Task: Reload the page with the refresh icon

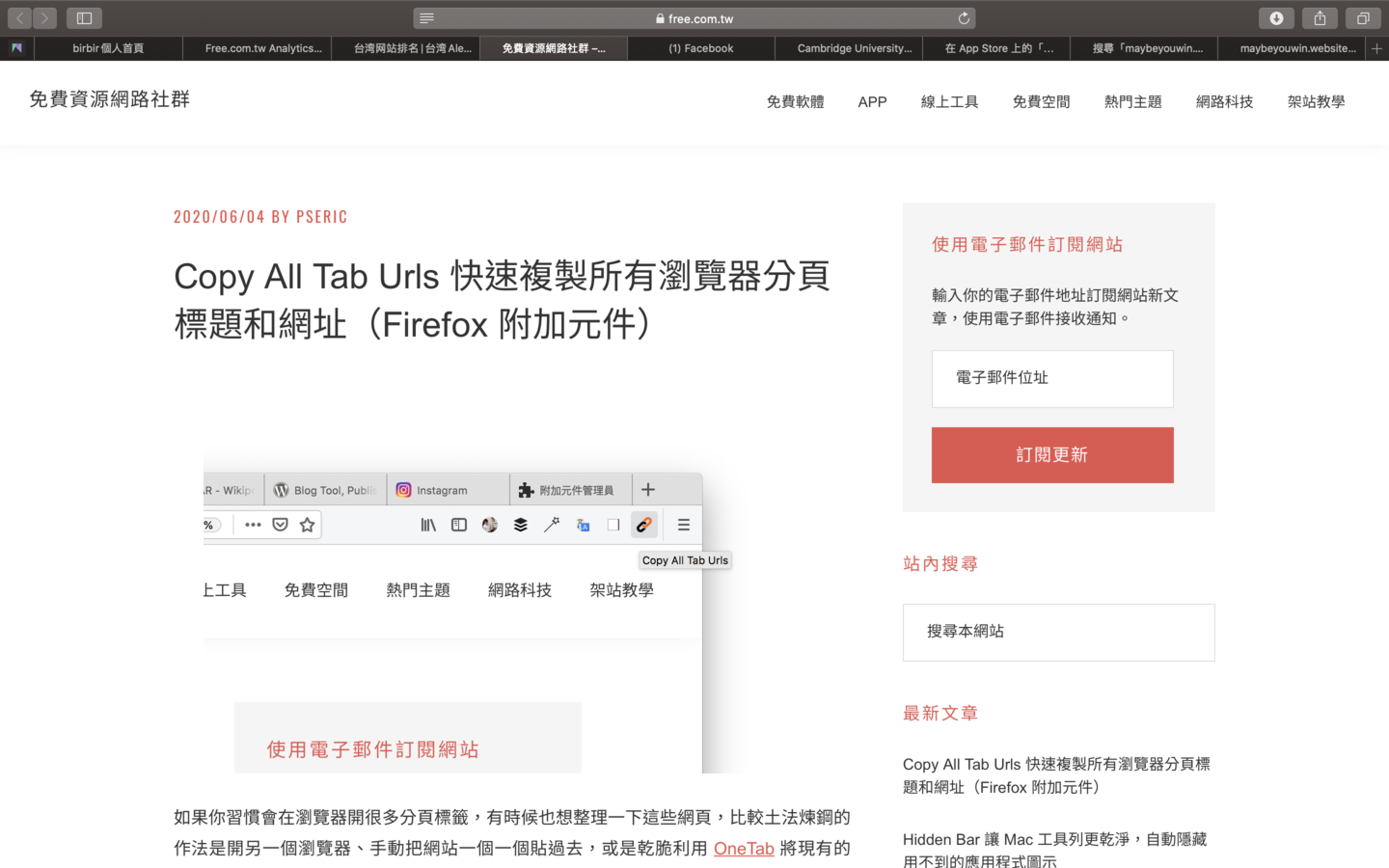Action: coord(963,18)
